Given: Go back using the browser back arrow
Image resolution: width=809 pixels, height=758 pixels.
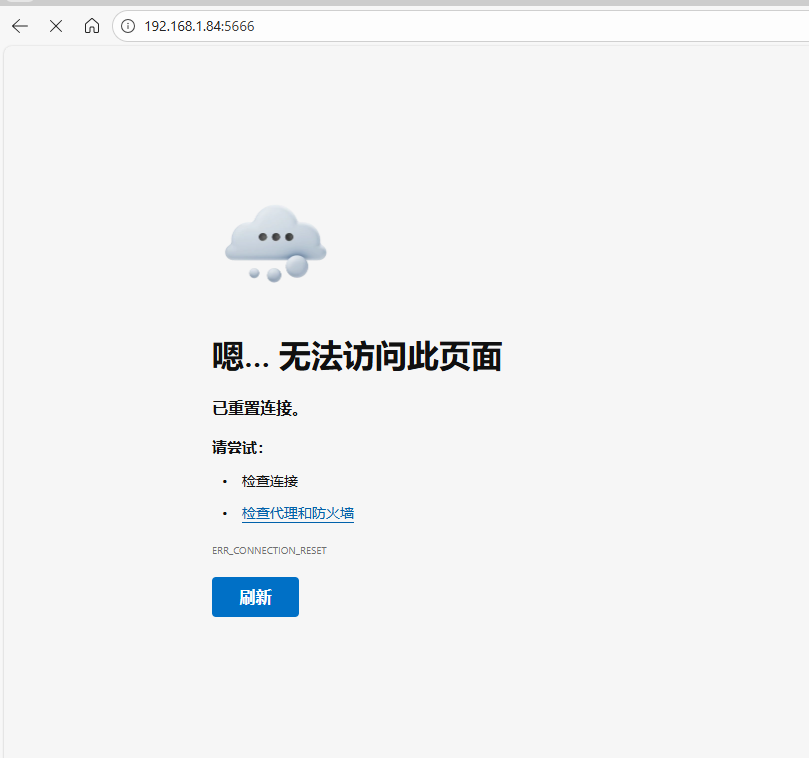Looking at the screenshot, I should pyautogui.click(x=20, y=26).
